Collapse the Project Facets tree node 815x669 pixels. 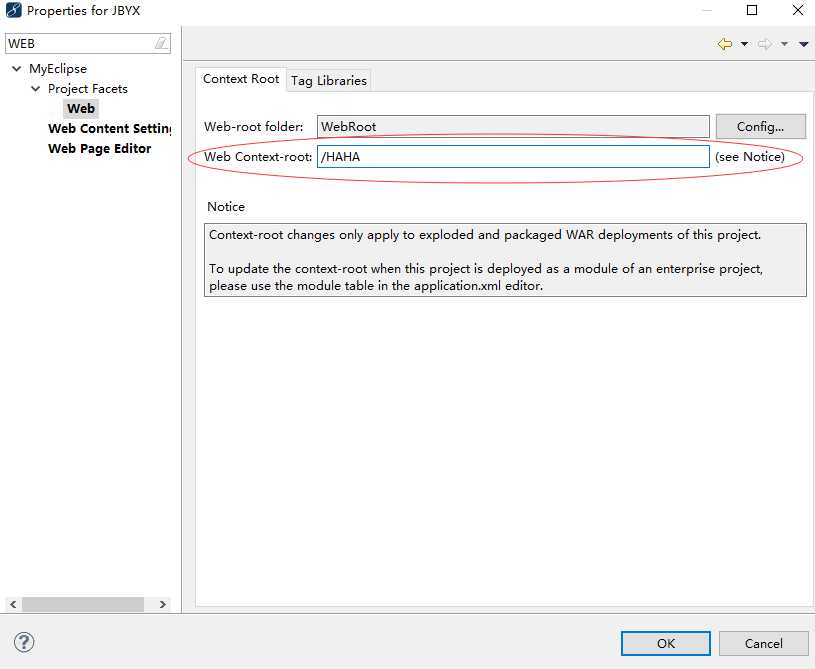click(35, 89)
